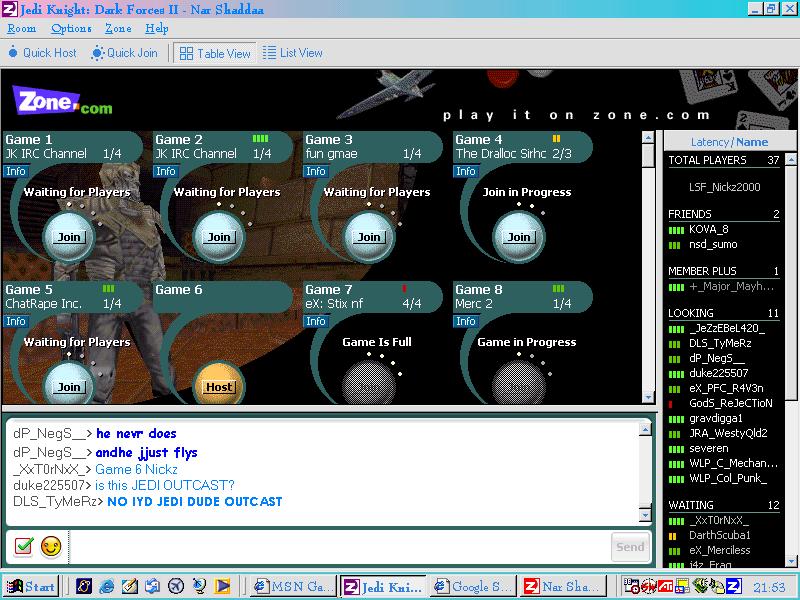Open Info for Game 3
Image resolution: width=800 pixels, height=600 pixels.
point(315,171)
